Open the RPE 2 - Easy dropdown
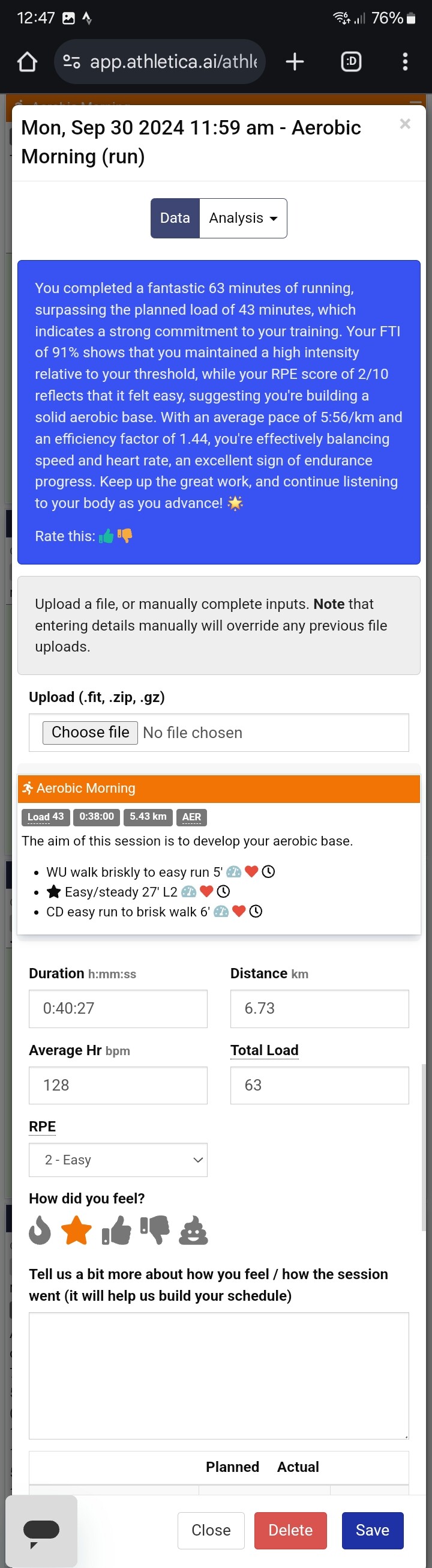 click(x=118, y=1160)
